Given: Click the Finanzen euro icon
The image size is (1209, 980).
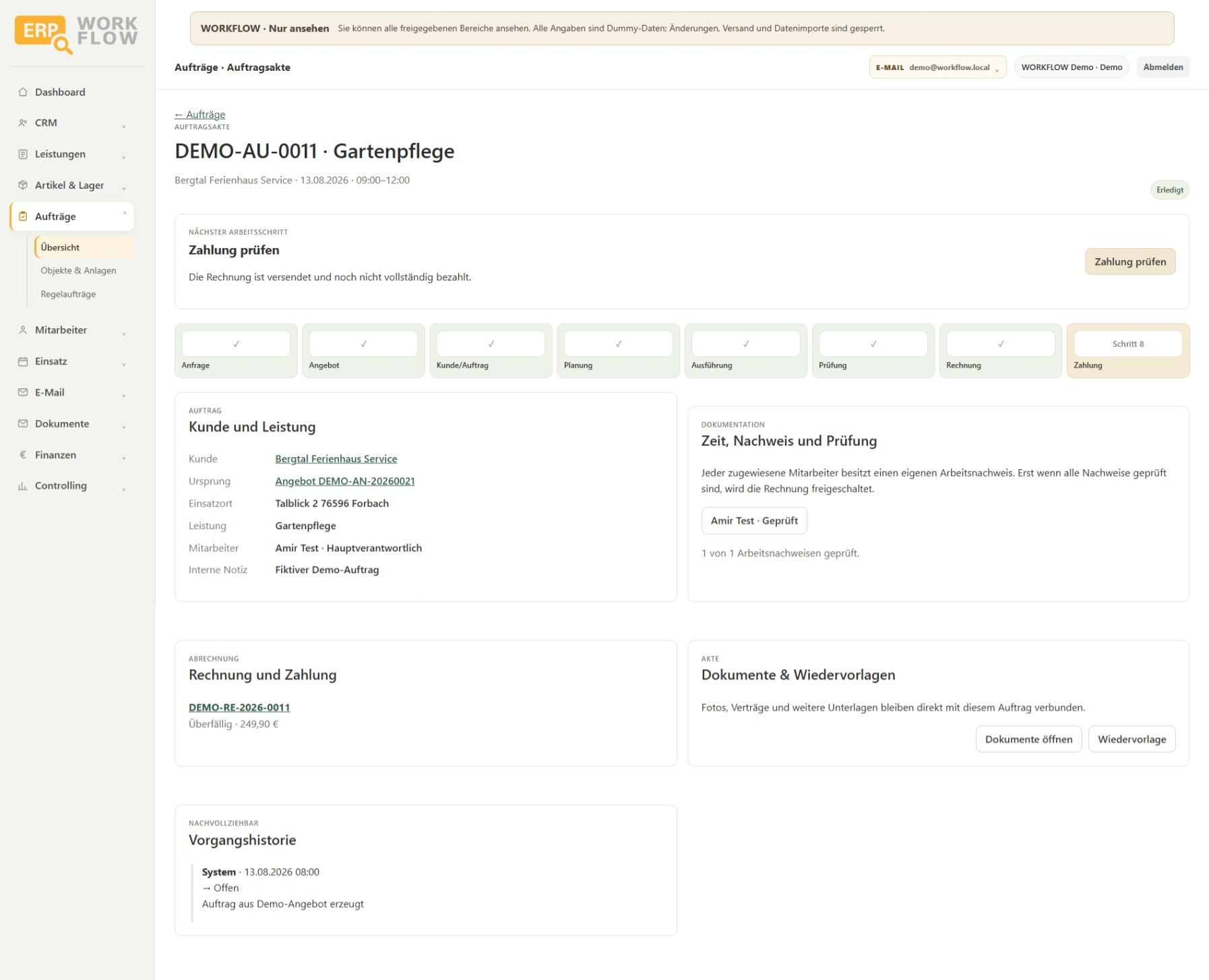Looking at the screenshot, I should click(x=23, y=455).
